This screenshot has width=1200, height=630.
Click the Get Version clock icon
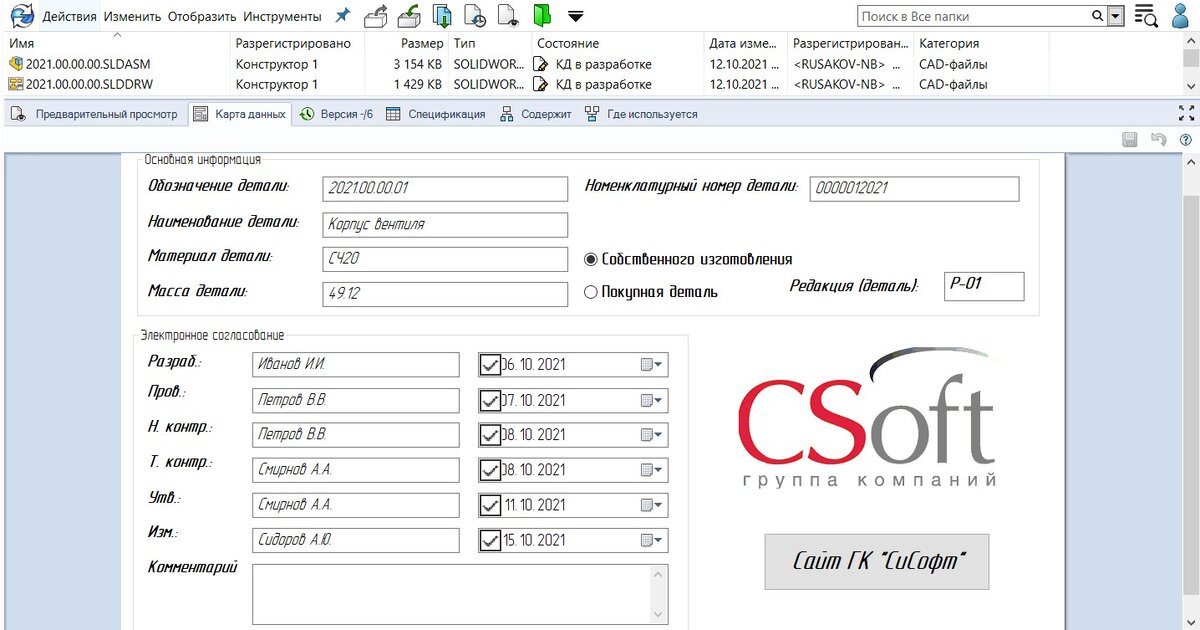pos(475,16)
